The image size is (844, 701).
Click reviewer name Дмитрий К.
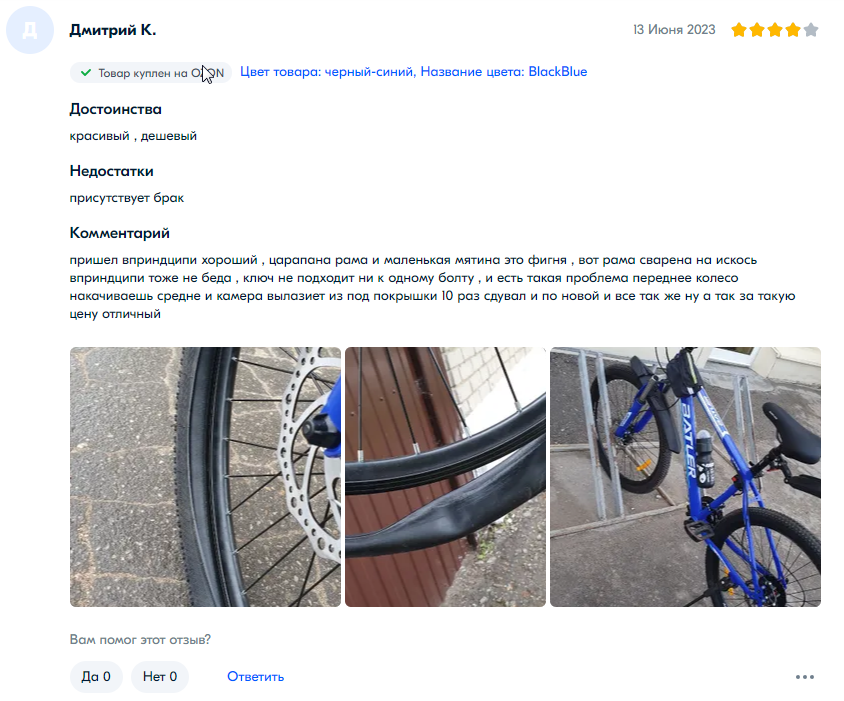(112, 30)
